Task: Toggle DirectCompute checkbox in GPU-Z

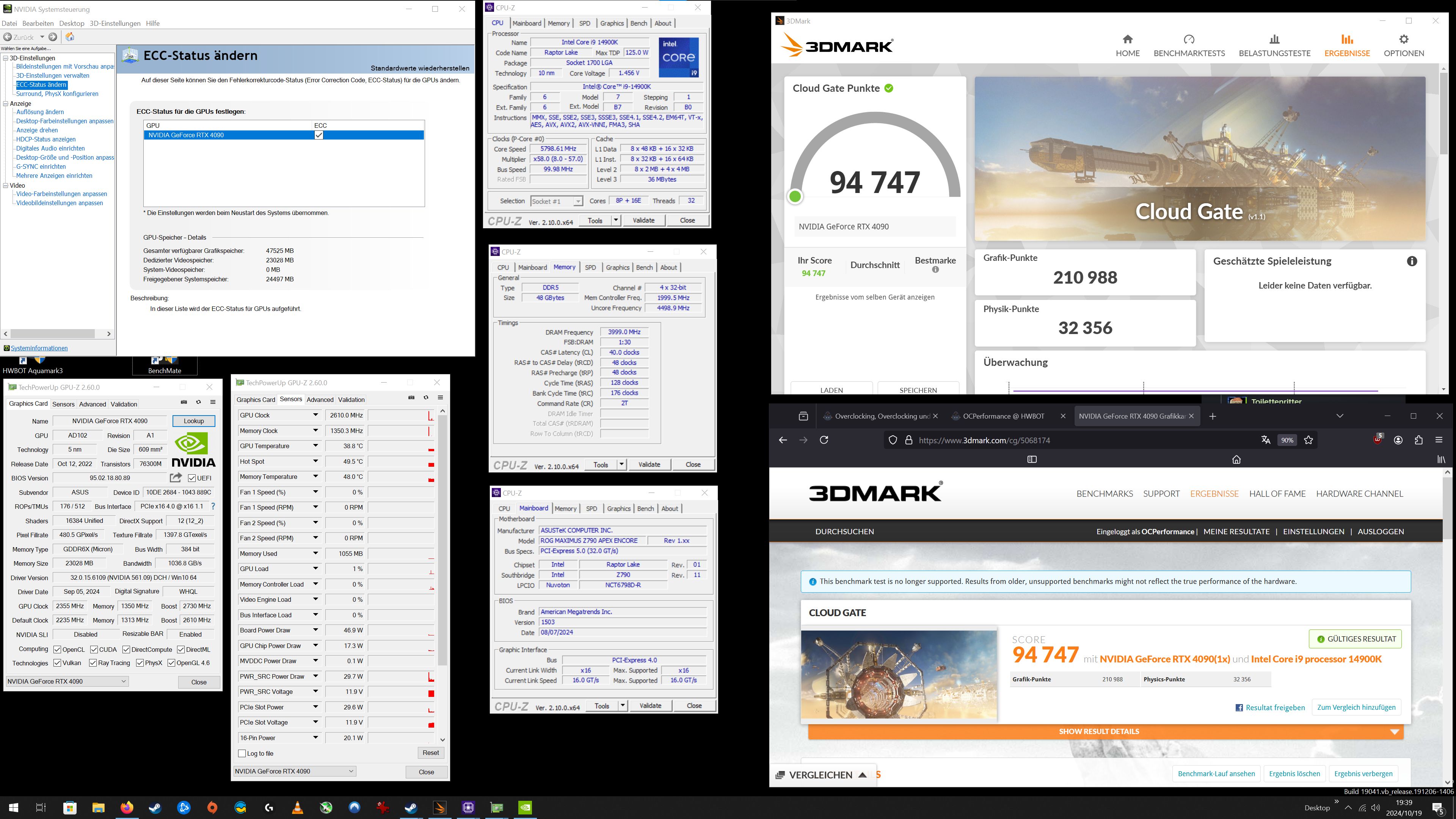Action: click(x=126, y=650)
